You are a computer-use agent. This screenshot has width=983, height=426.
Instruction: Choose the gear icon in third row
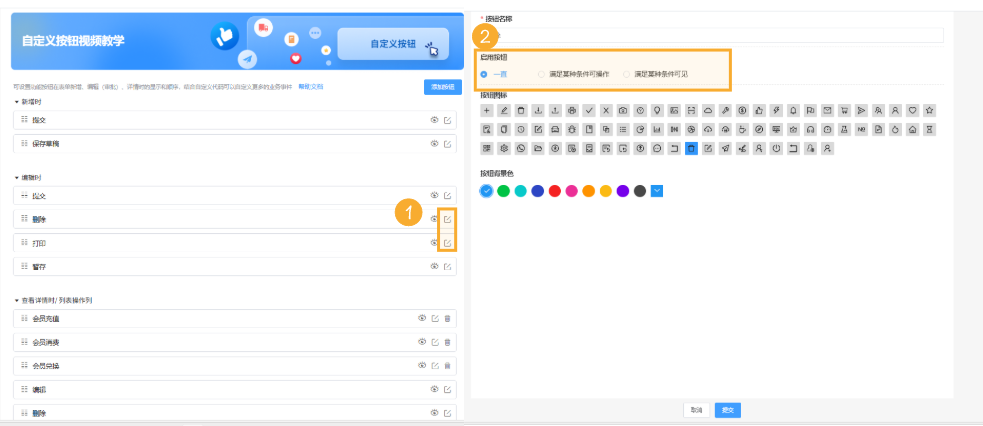[503, 148]
